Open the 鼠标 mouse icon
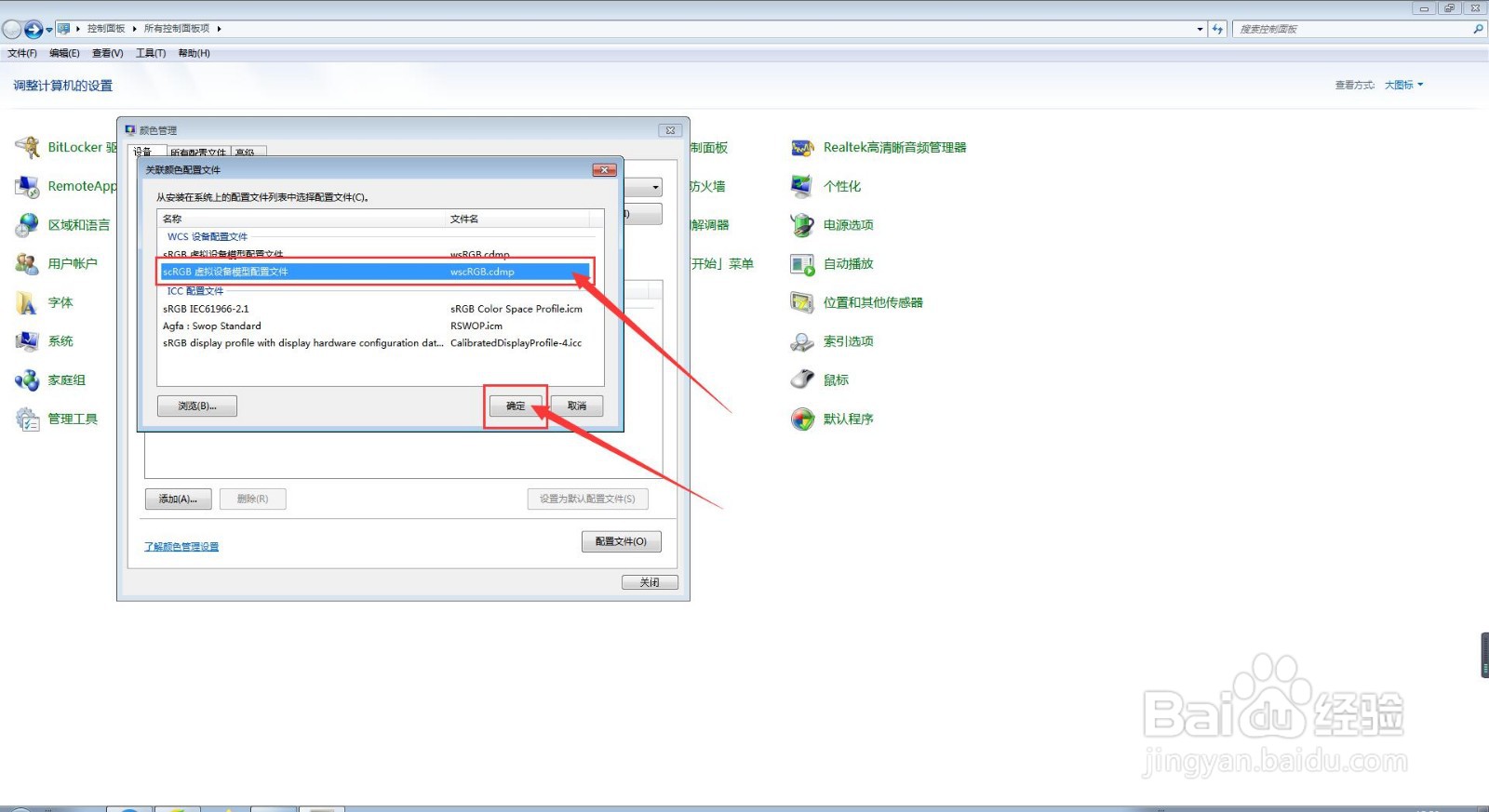 [x=802, y=380]
